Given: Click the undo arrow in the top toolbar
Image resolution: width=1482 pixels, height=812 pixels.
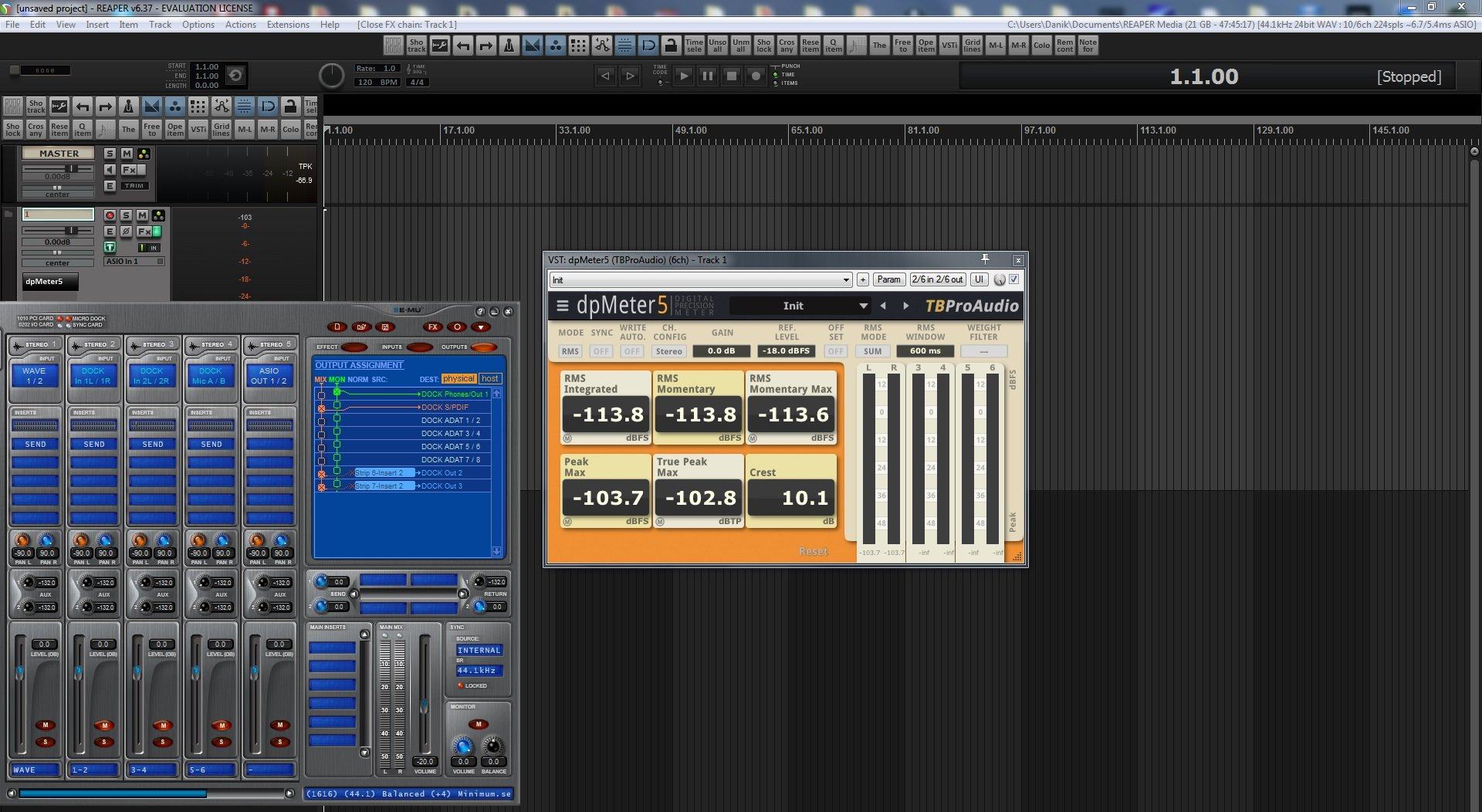Looking at the screenshot, I should coord(462,46).
